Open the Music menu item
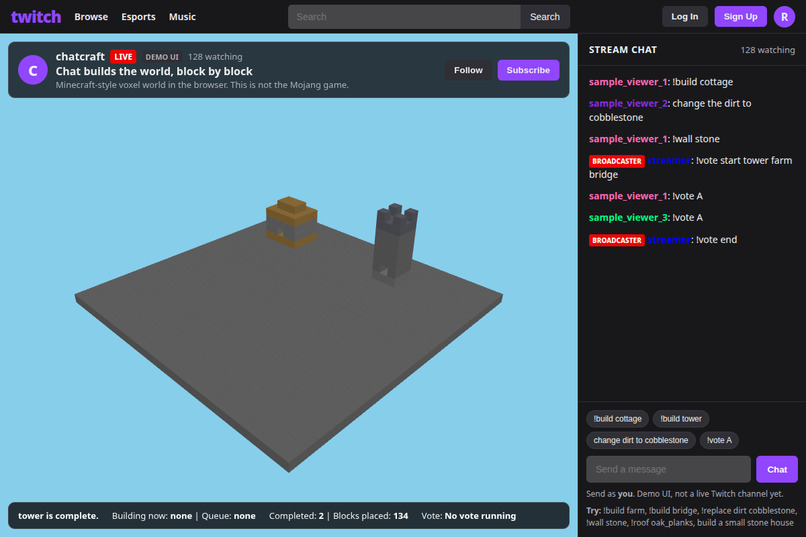Screen dimensions: 806x537 click(182, 17)
